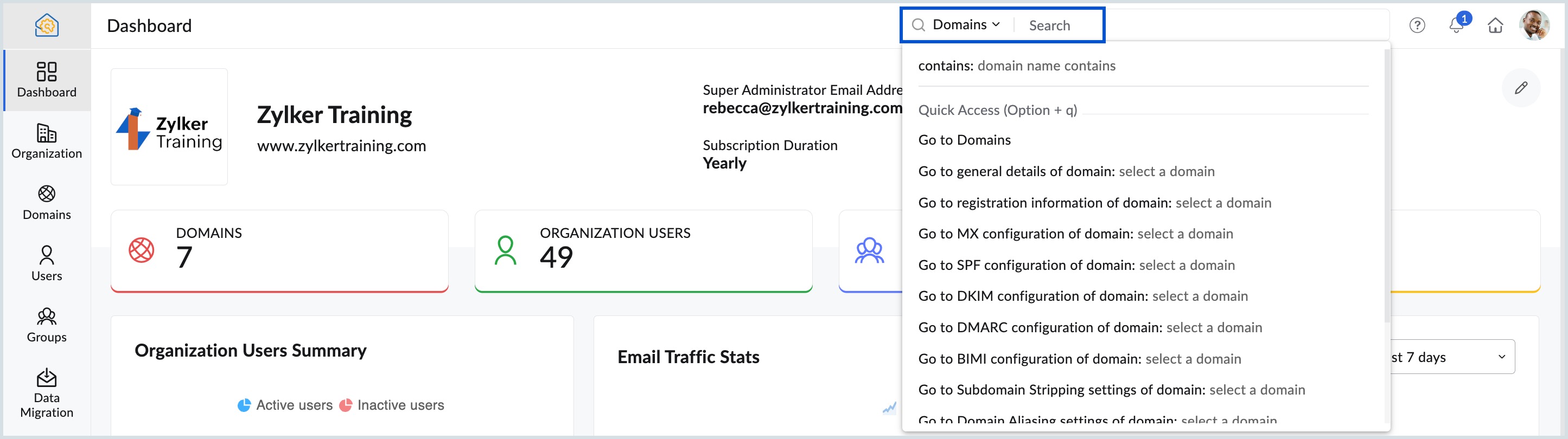
Task: Select the Dashboard sidebar item
Action: 47,80
